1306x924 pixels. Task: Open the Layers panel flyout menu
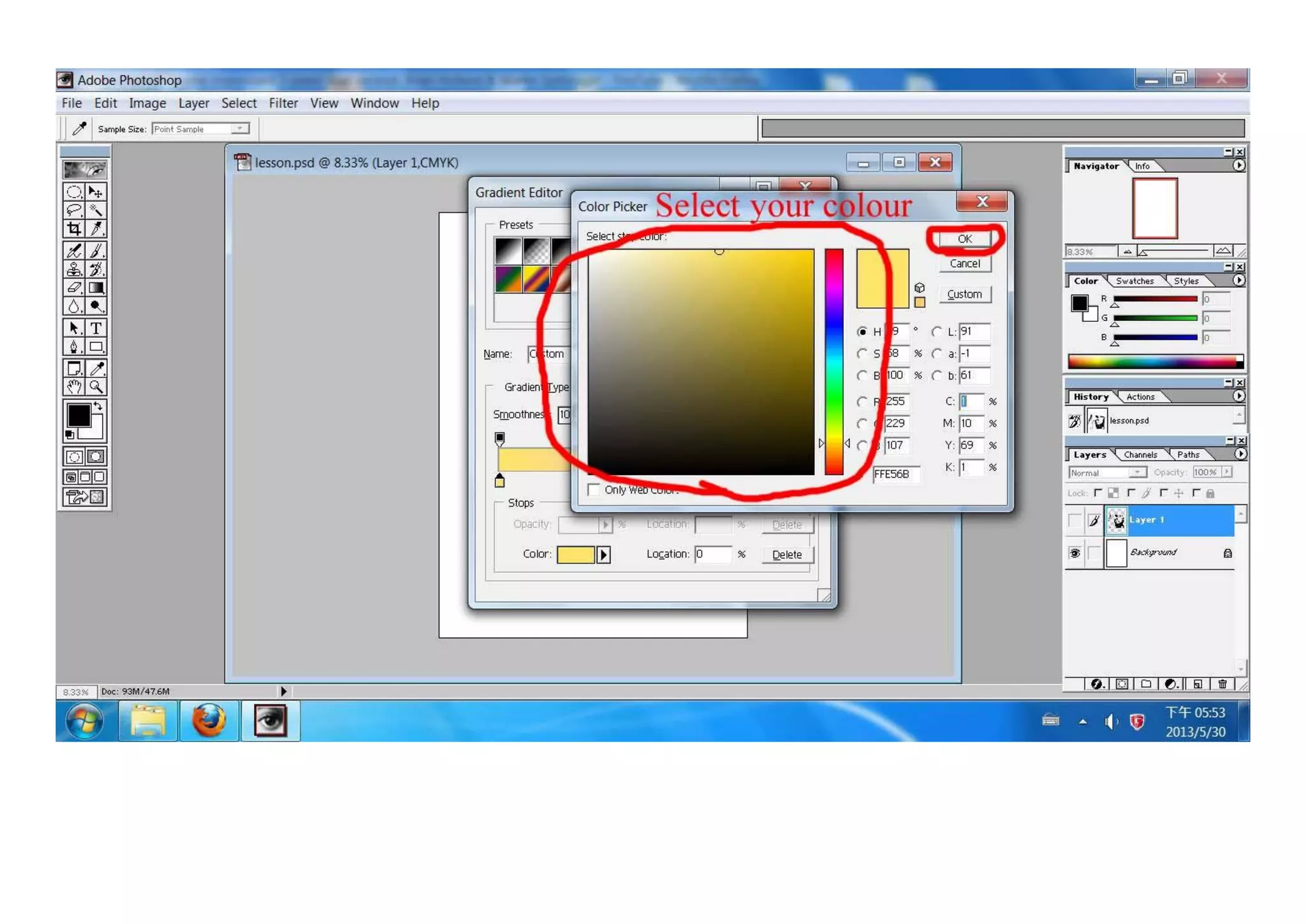1239,454
